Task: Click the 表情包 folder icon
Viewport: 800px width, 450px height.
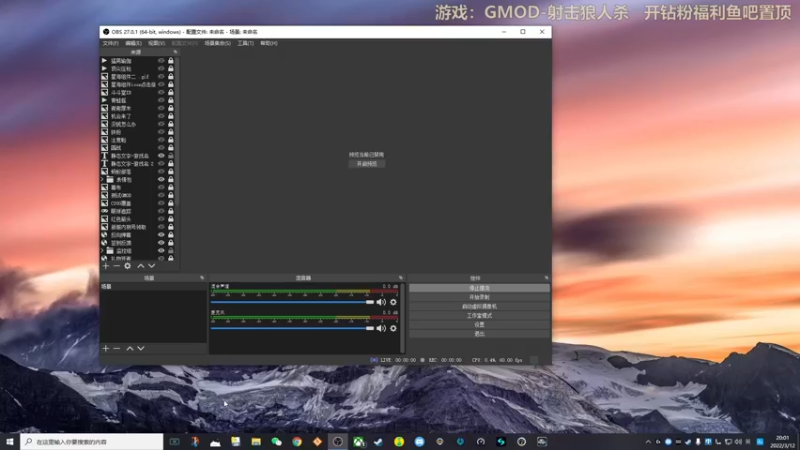Action: tap(110, 180)
